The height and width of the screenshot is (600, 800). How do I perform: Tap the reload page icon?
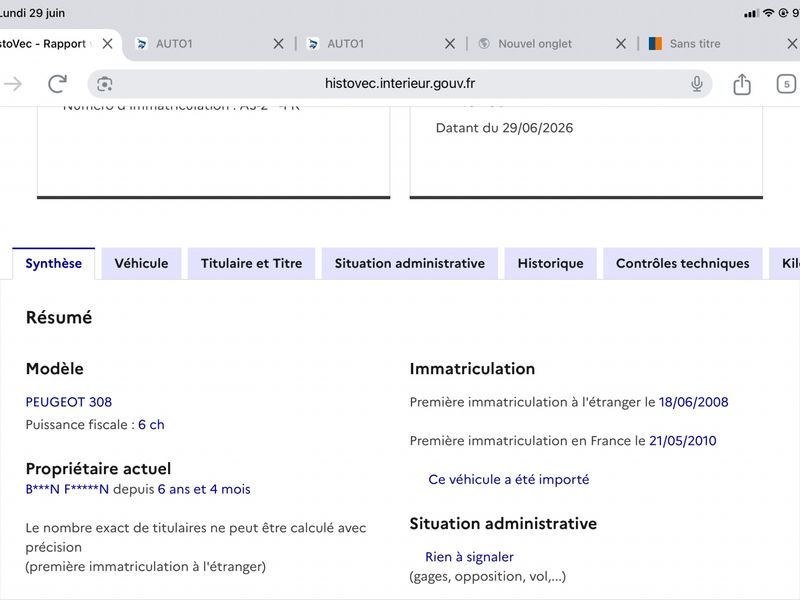(57, 84)
